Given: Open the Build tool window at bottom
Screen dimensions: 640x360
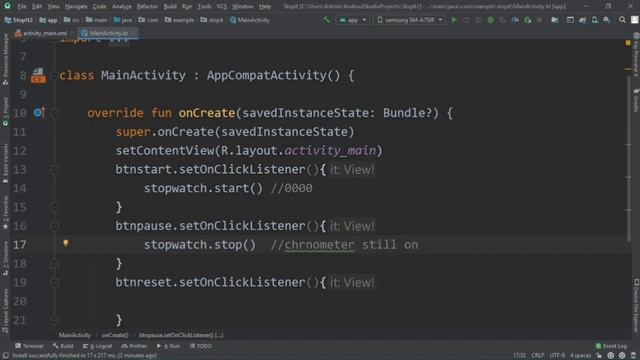Looking at the screenshot, I should (63, 346).
